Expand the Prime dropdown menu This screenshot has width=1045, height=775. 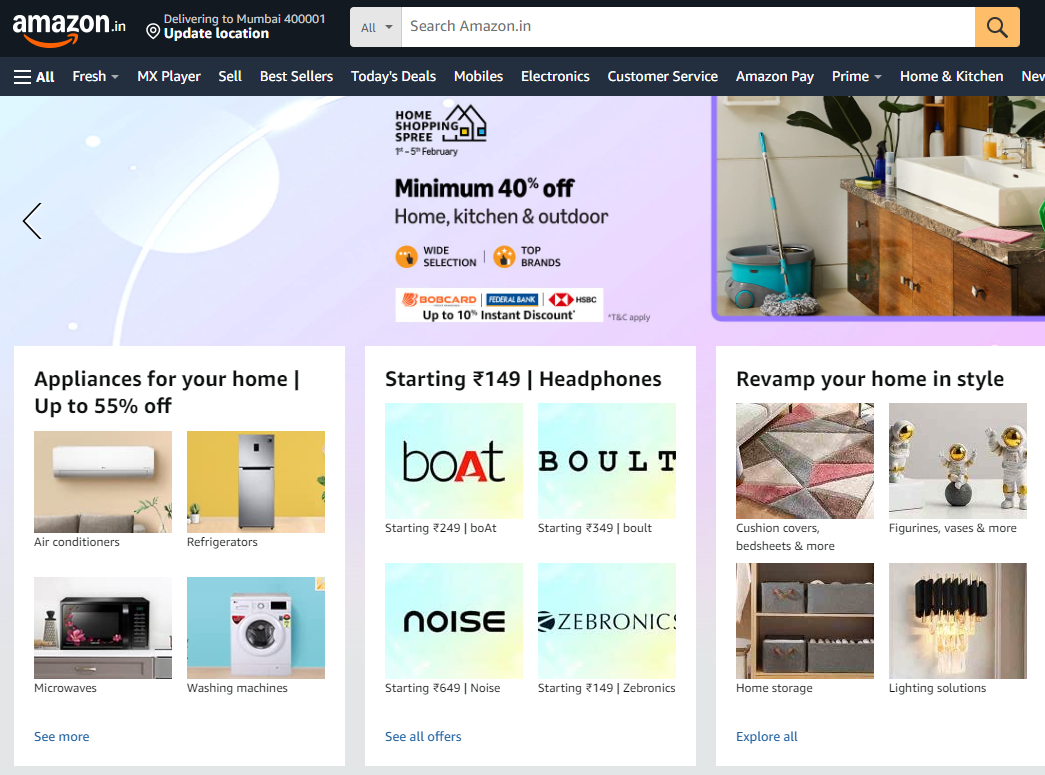click(856, 77)
